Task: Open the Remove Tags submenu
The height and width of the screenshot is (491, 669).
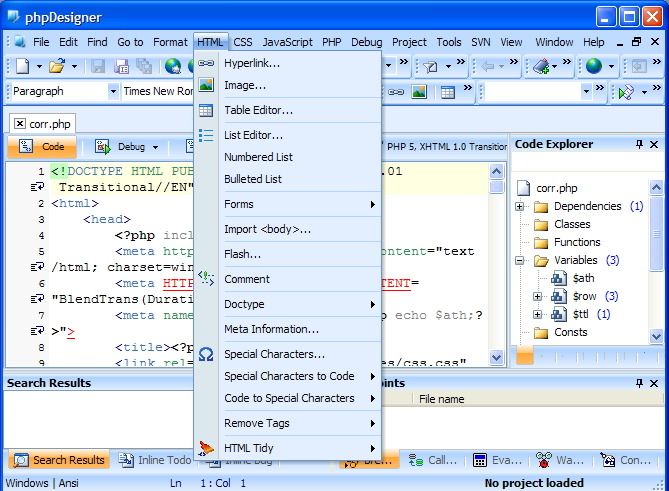Action: point(288,423)
